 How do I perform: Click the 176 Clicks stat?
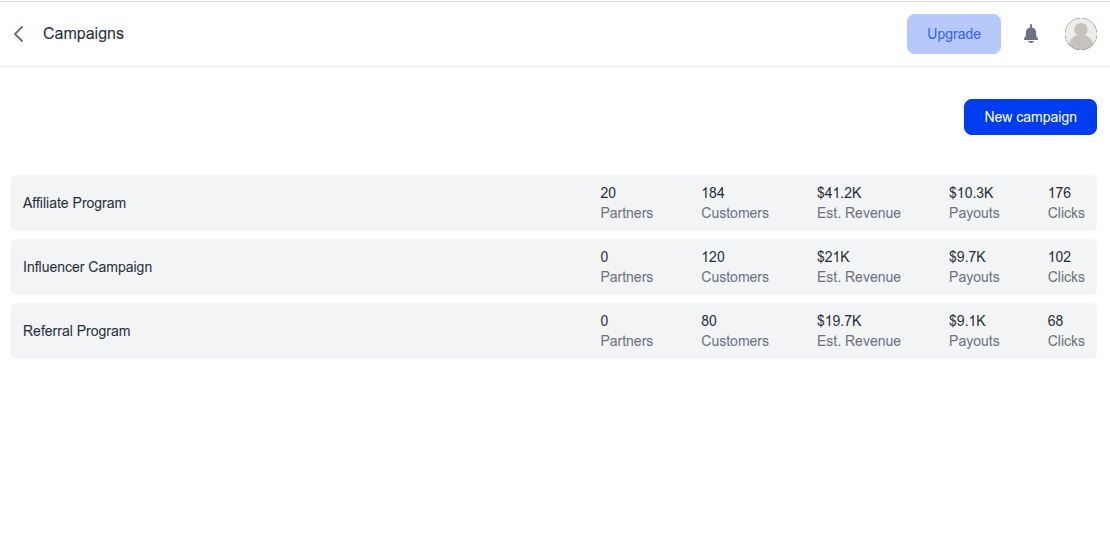[x=1066, y=203]
